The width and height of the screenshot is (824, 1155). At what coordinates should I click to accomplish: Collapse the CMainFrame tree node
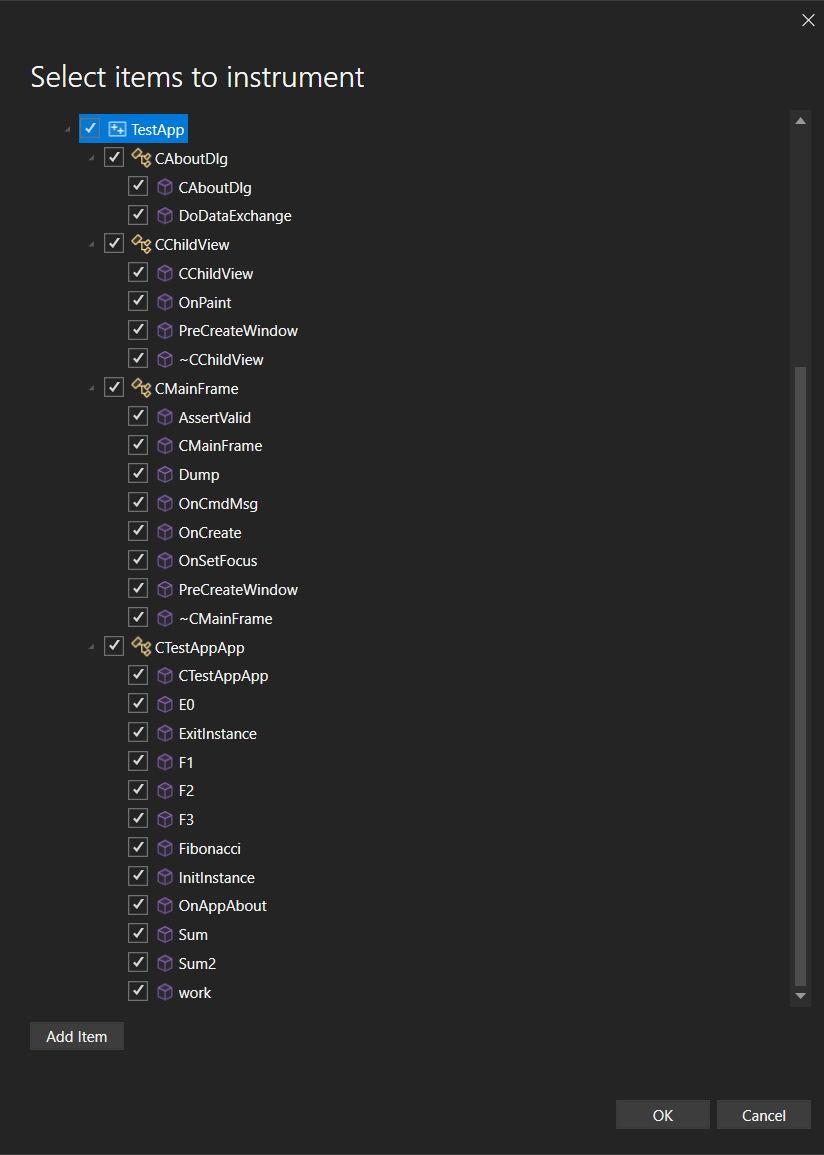91,387
